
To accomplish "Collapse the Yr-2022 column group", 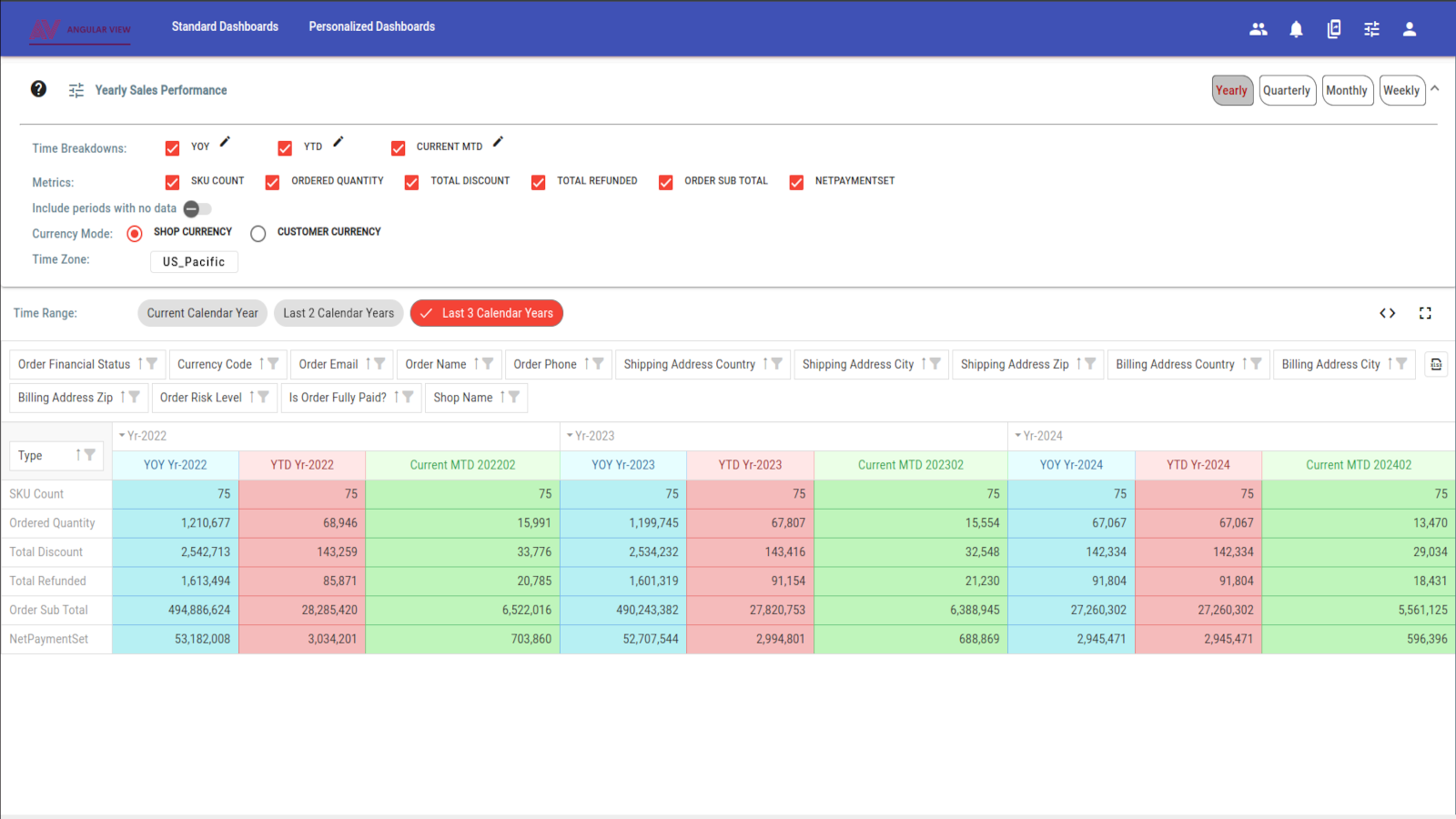I will pyautogui.click(x=122, y=436).
